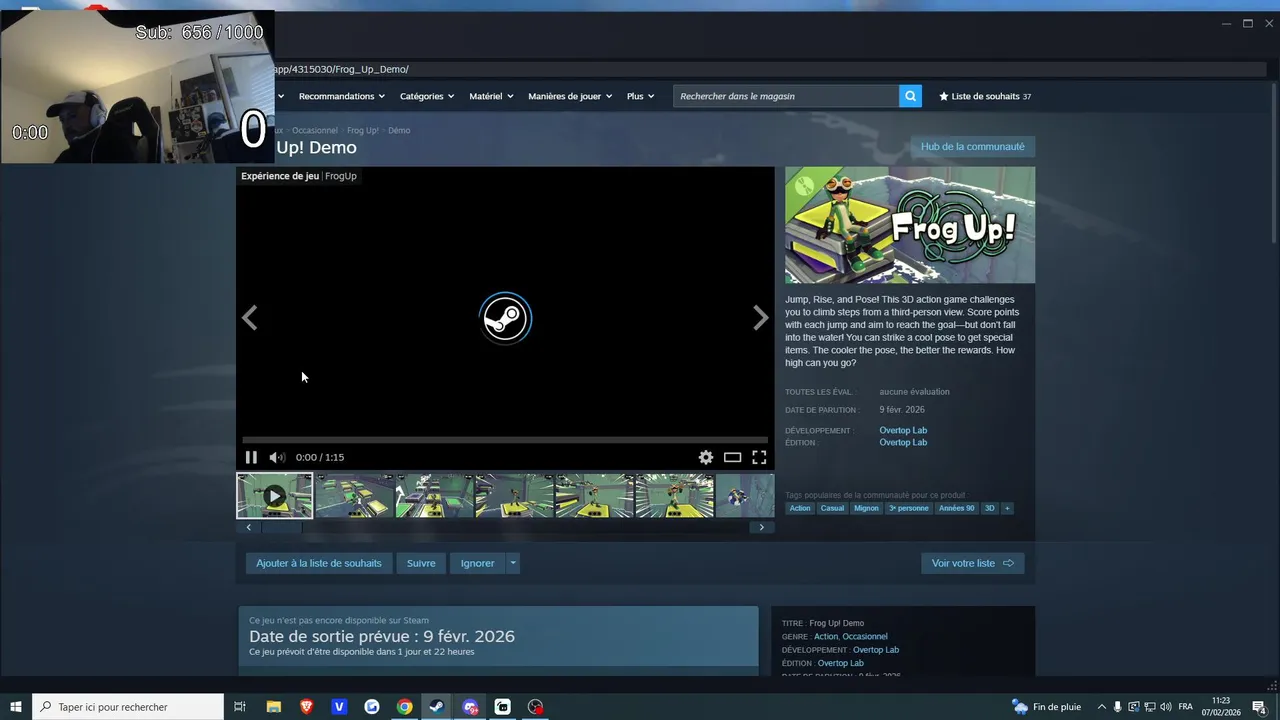This screenshot has width=1280, height=720.
Task: Open Windows Start menu
Action: pos(16,707)
